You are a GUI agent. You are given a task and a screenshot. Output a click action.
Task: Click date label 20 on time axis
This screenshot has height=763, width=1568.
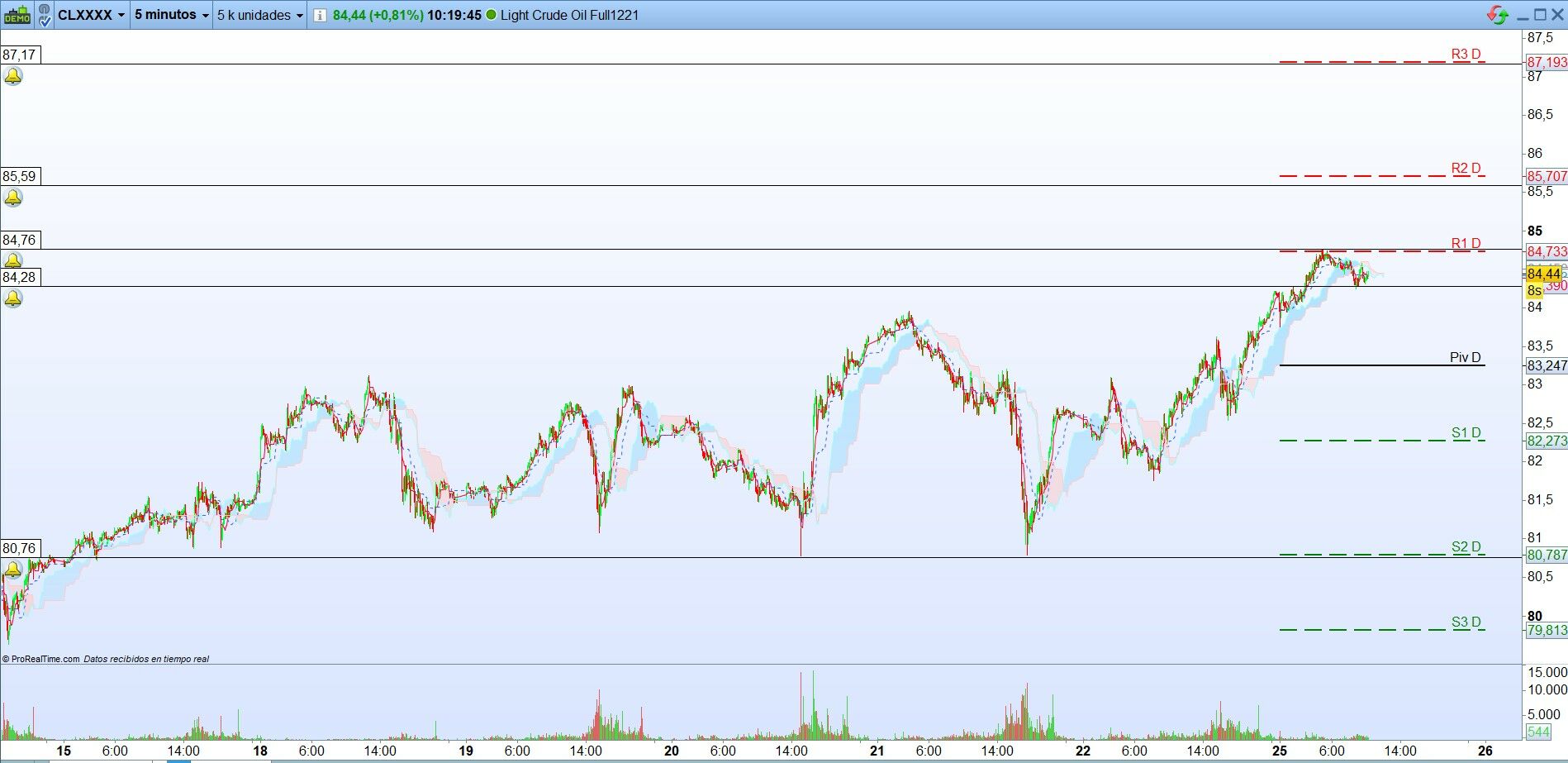672,751
